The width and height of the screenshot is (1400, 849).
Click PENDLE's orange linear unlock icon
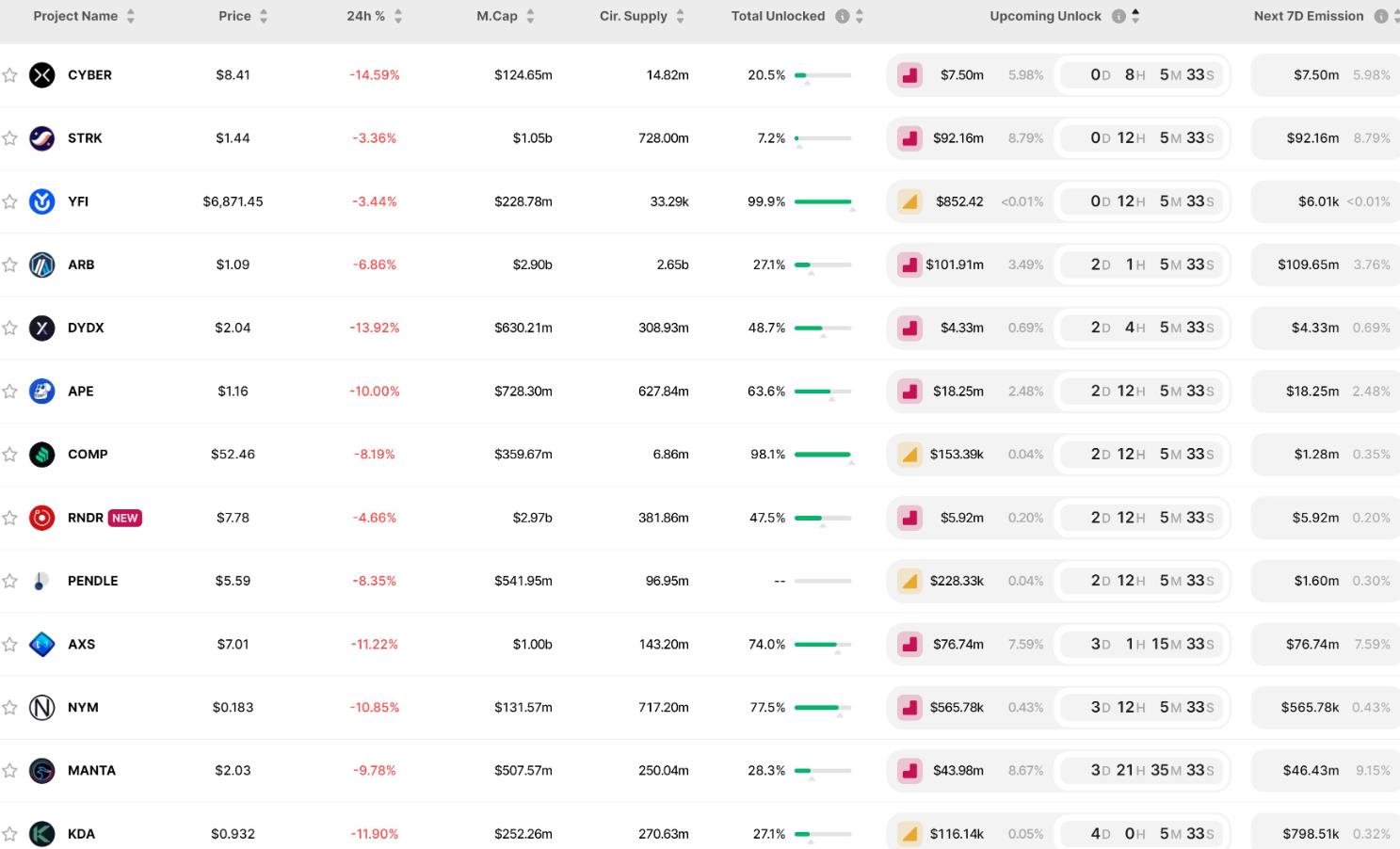(909, 581)
